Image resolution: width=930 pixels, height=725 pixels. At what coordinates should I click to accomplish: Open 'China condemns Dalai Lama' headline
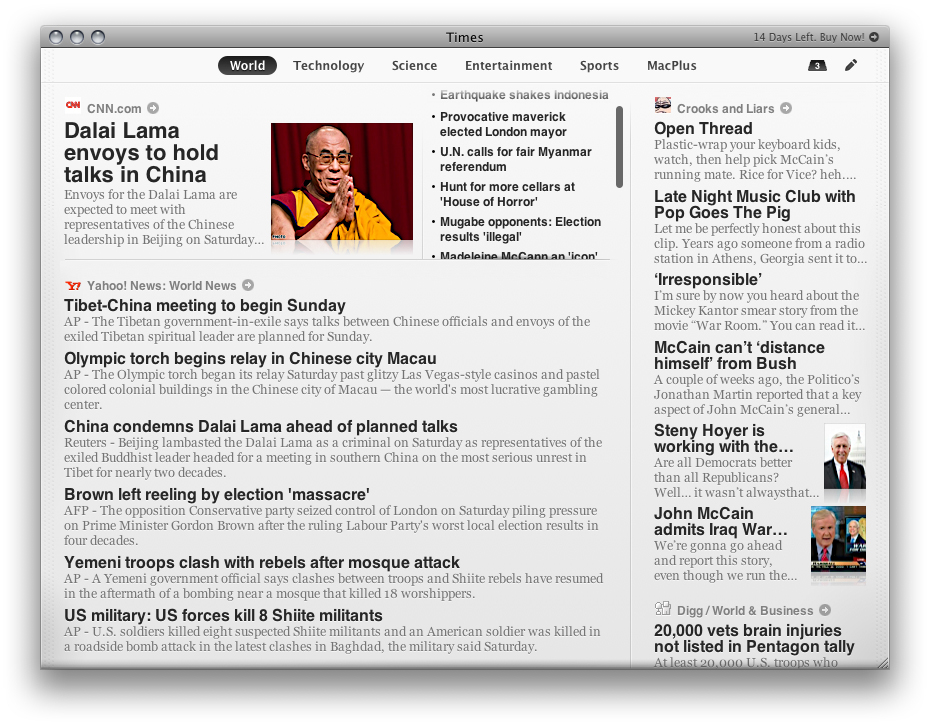point(261,427)
